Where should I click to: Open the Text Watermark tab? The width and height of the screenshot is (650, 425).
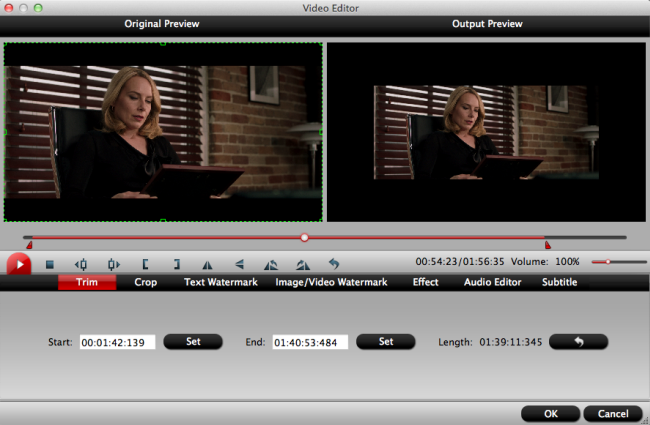tap(221, 282)
